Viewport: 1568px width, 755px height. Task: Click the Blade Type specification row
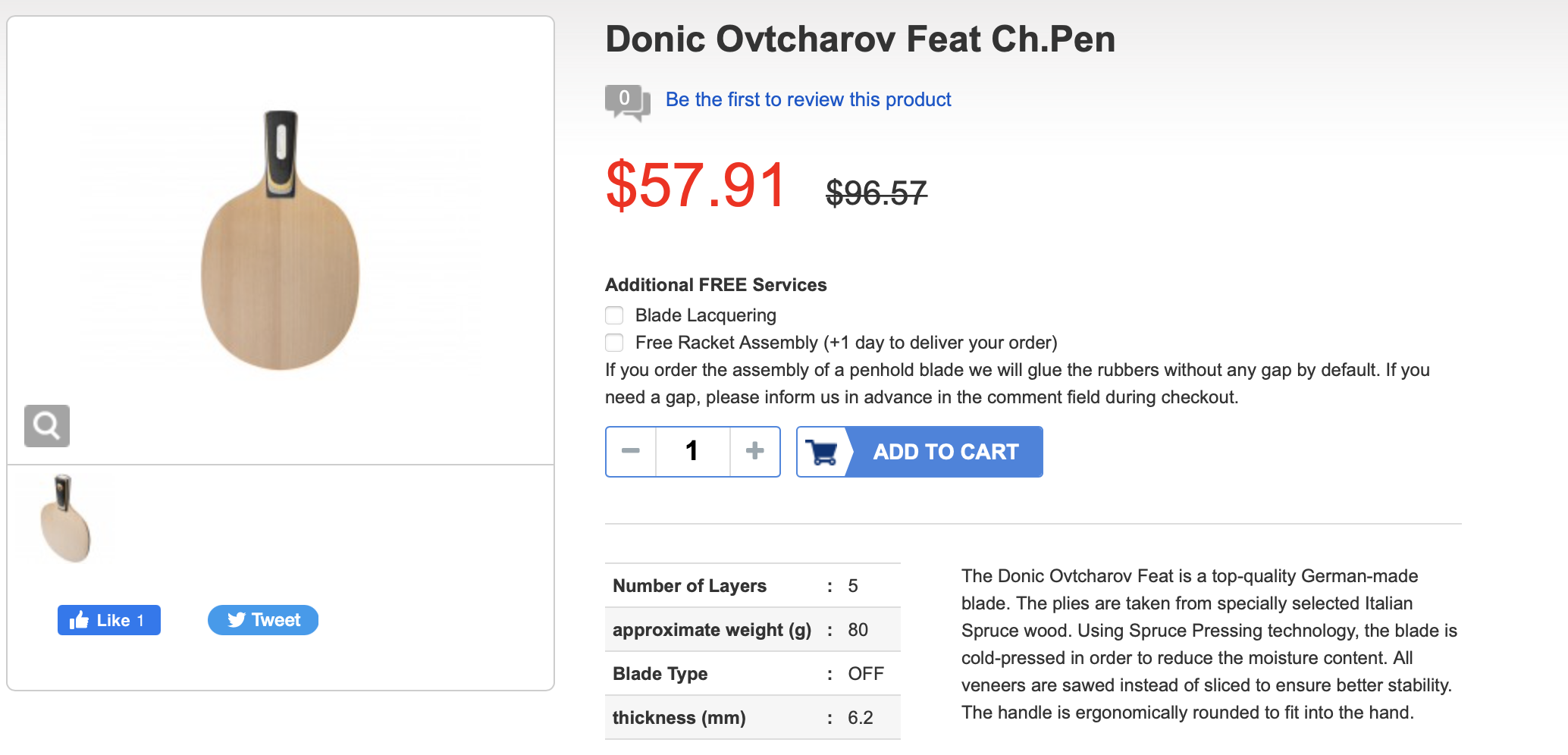753,673
